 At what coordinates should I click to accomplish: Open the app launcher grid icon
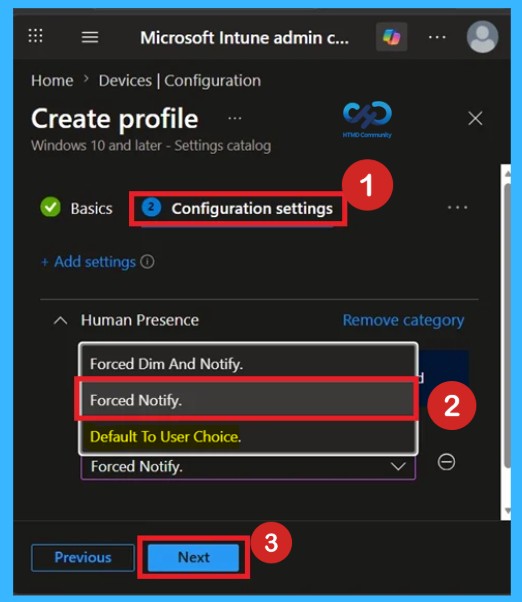click(x=36, y=36)
